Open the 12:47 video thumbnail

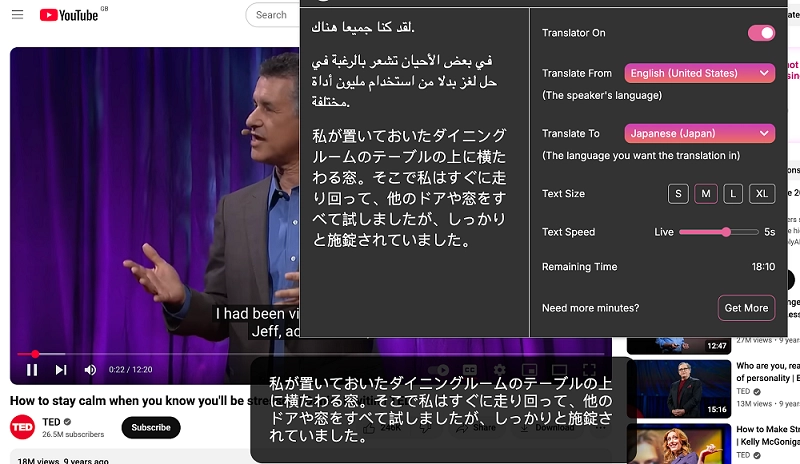click(679, 346)
